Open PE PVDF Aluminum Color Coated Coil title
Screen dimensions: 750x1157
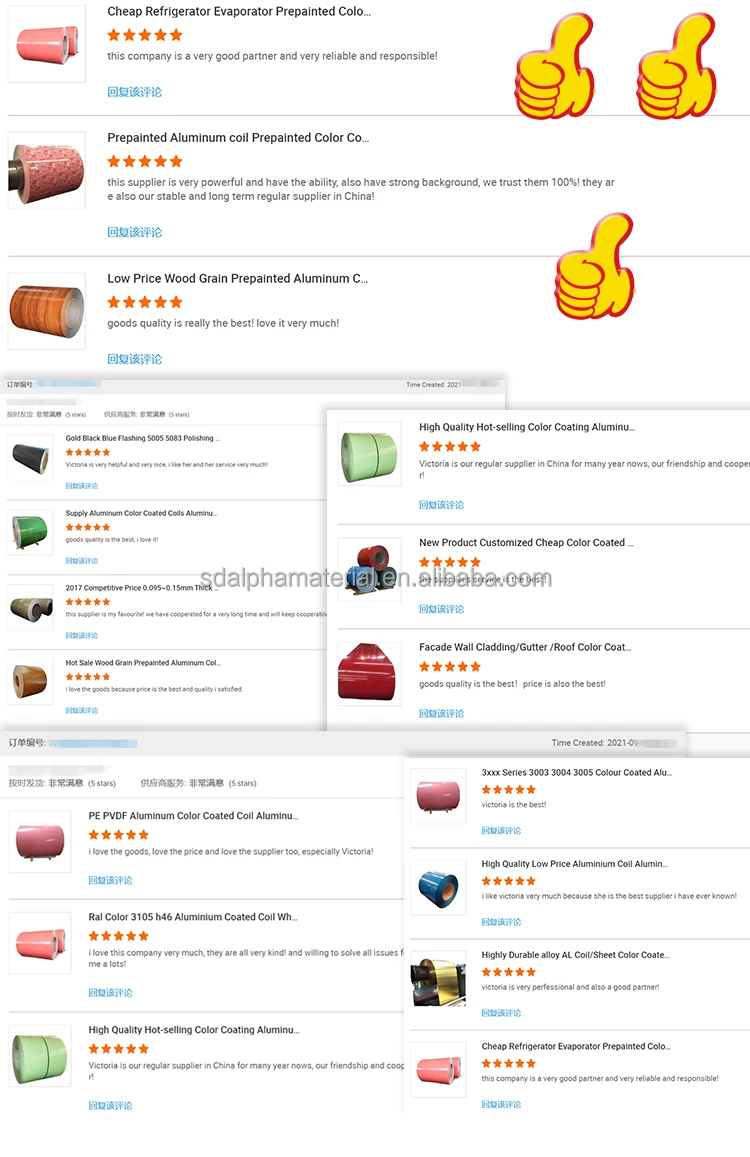click(193, 815)
